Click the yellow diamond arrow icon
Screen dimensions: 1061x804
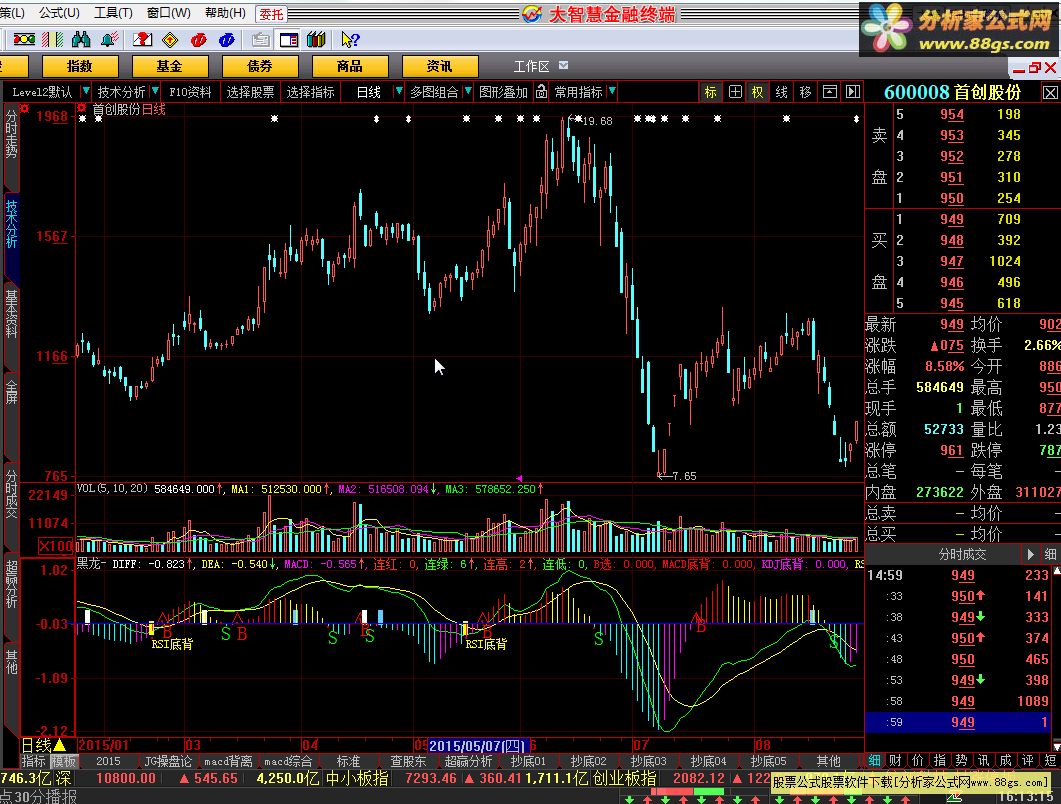(170, 40)
